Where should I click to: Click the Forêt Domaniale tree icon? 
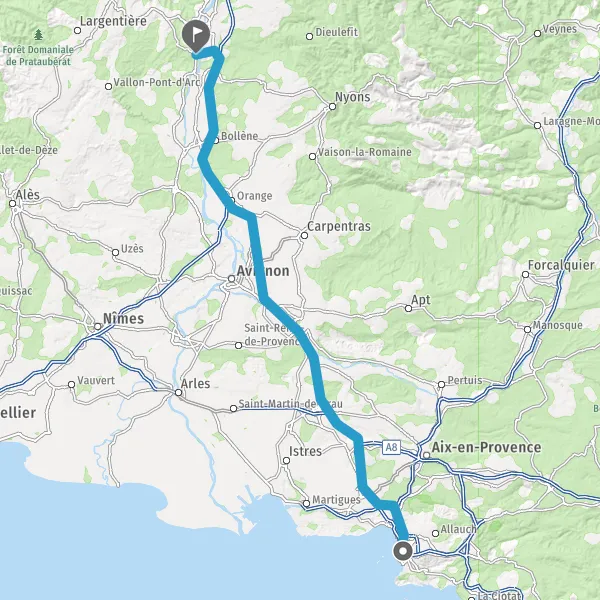(x=38, y=35)
